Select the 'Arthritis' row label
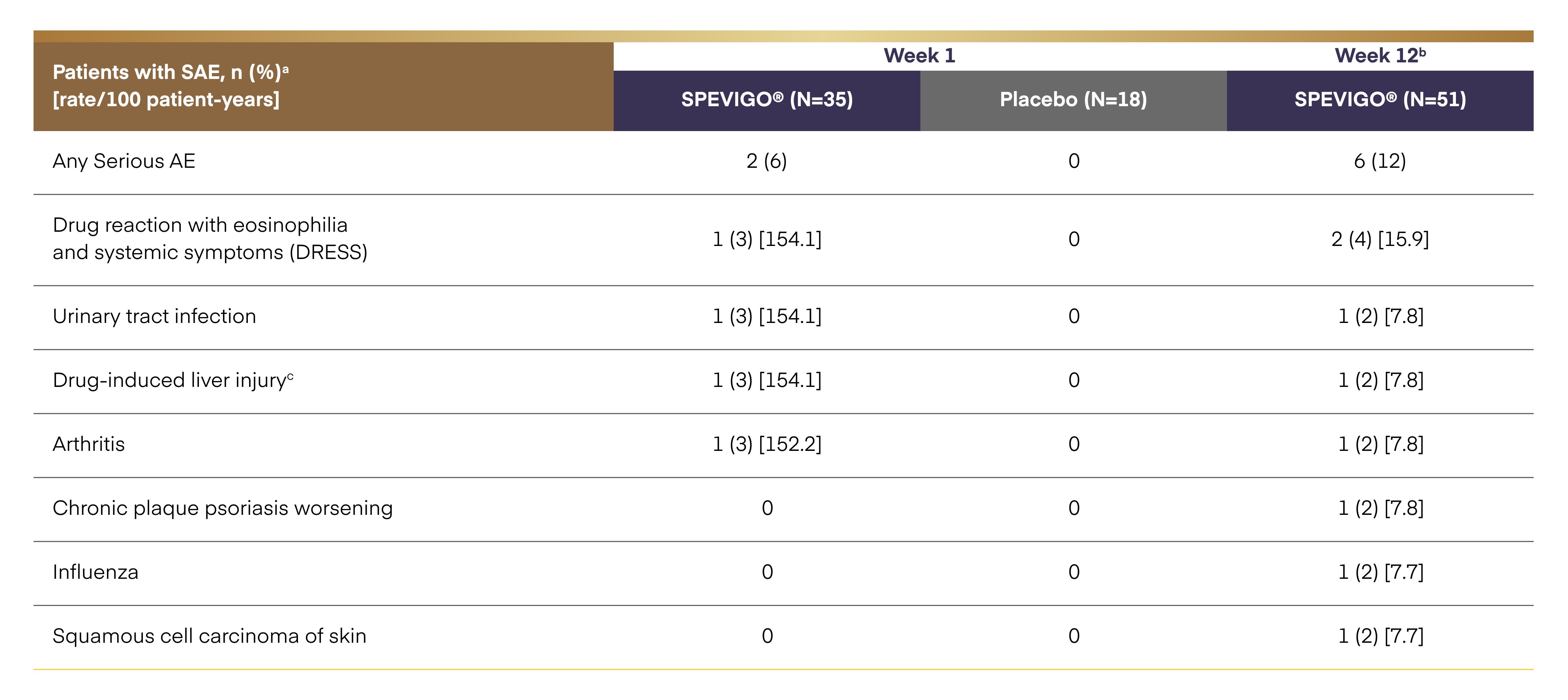Screen dimensions: 1568x700 pyautogui.click(x=89, y=444)
